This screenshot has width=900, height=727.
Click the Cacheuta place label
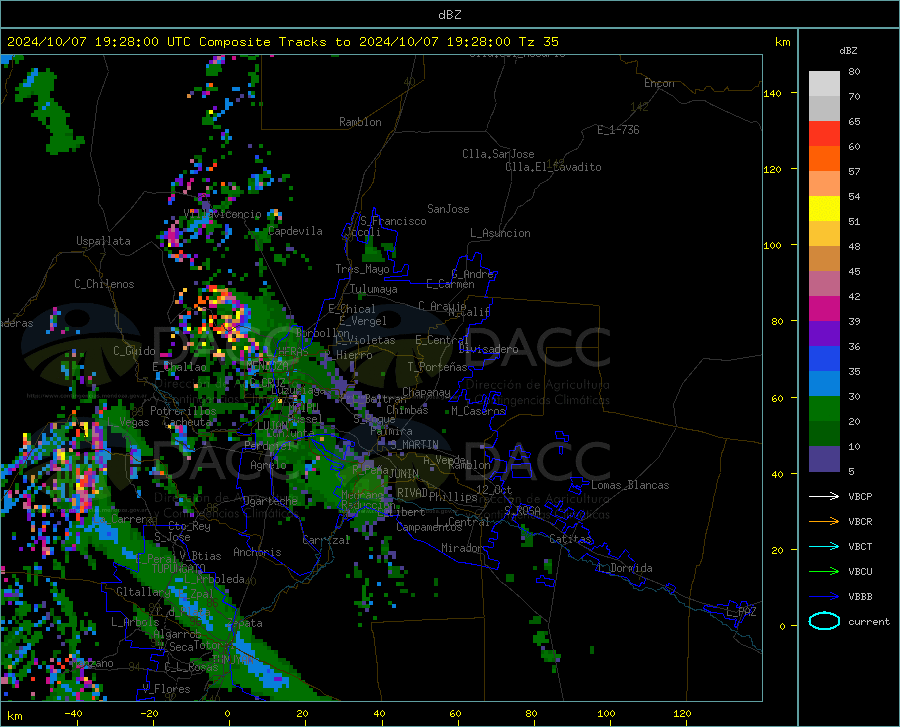[188, 422]
